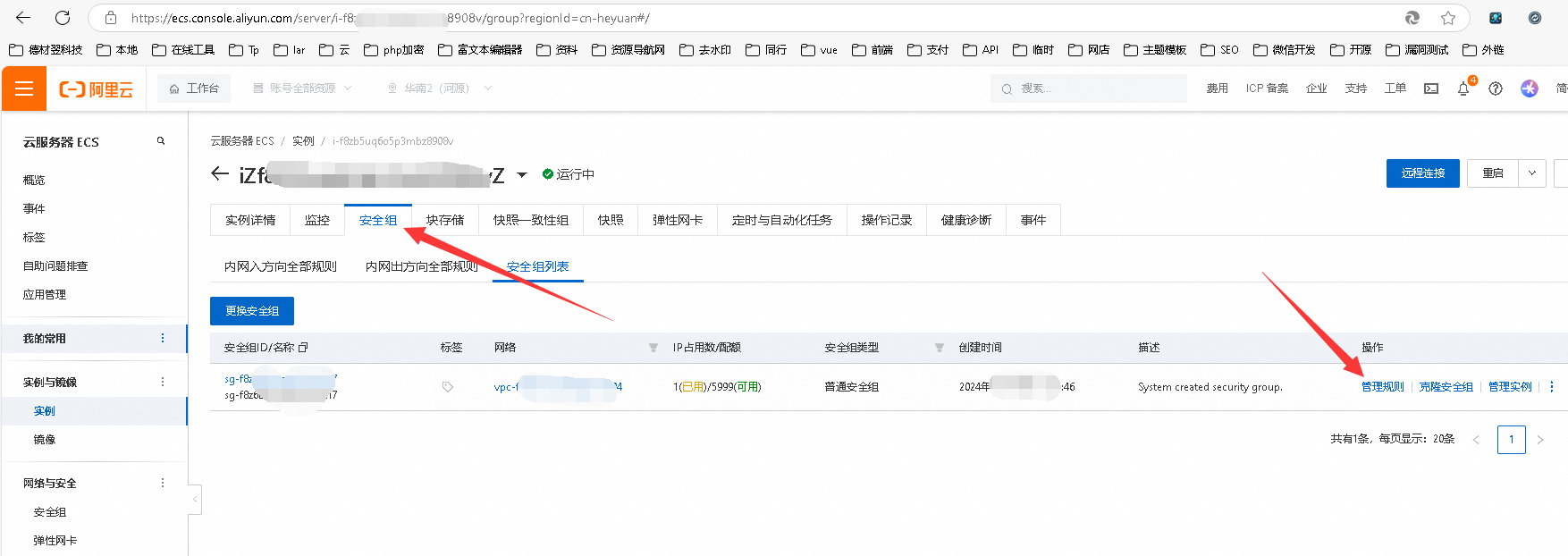Screen dimensions: 1568x556
Task: Click the back arrow beside instance name
Action: point(220,174)
